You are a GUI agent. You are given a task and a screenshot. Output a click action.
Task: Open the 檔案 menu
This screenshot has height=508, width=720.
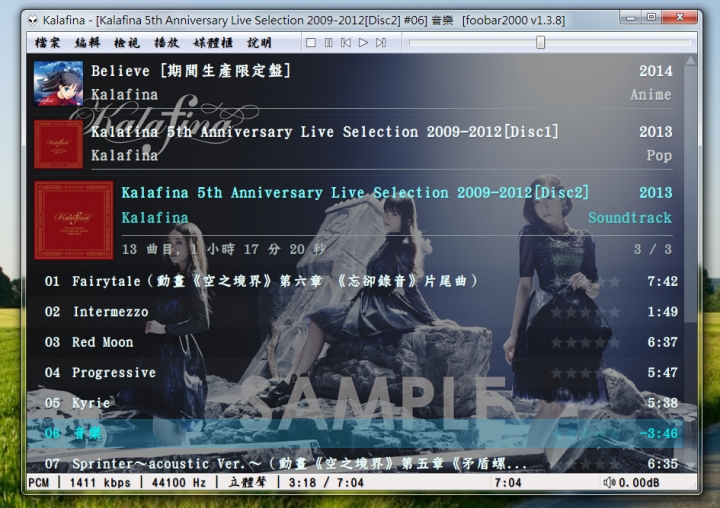coord(47,43)
